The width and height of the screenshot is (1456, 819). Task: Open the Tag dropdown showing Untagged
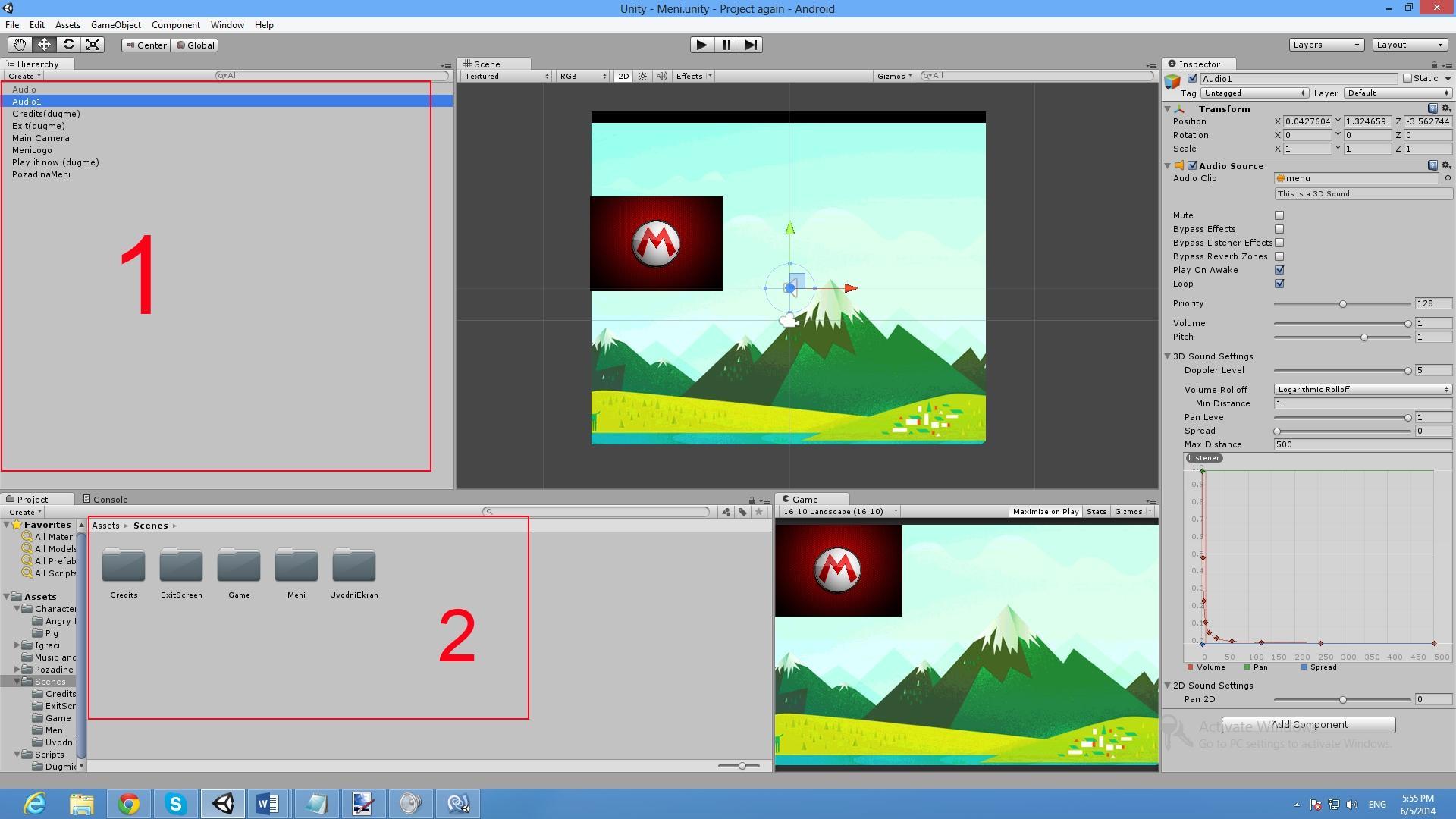(x=1254, y=93)
